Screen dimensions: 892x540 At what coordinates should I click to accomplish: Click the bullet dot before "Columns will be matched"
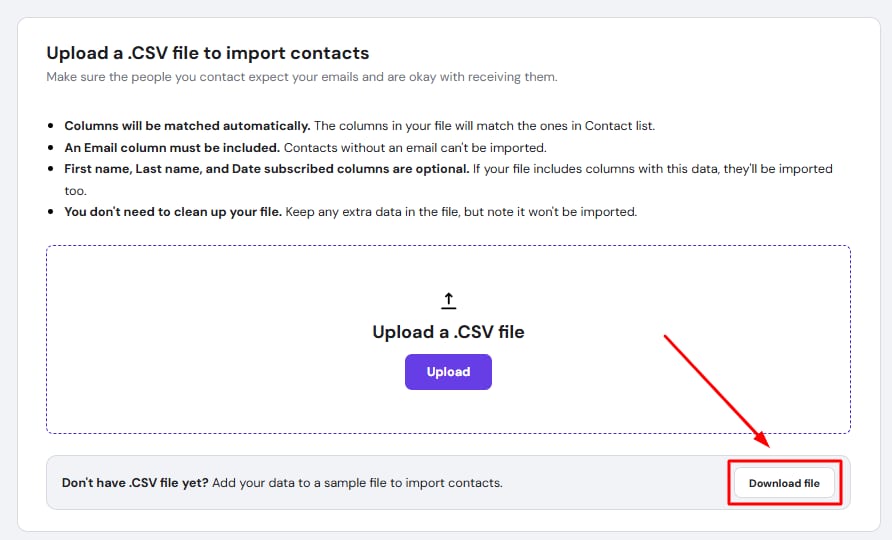(x=52, y=126)
